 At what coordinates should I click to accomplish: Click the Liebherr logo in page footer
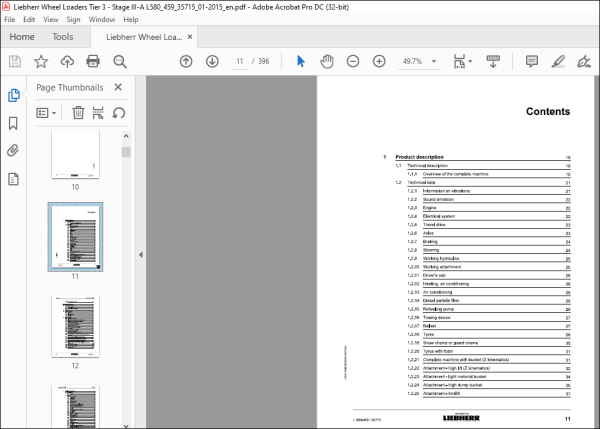[x=461, y=418]
